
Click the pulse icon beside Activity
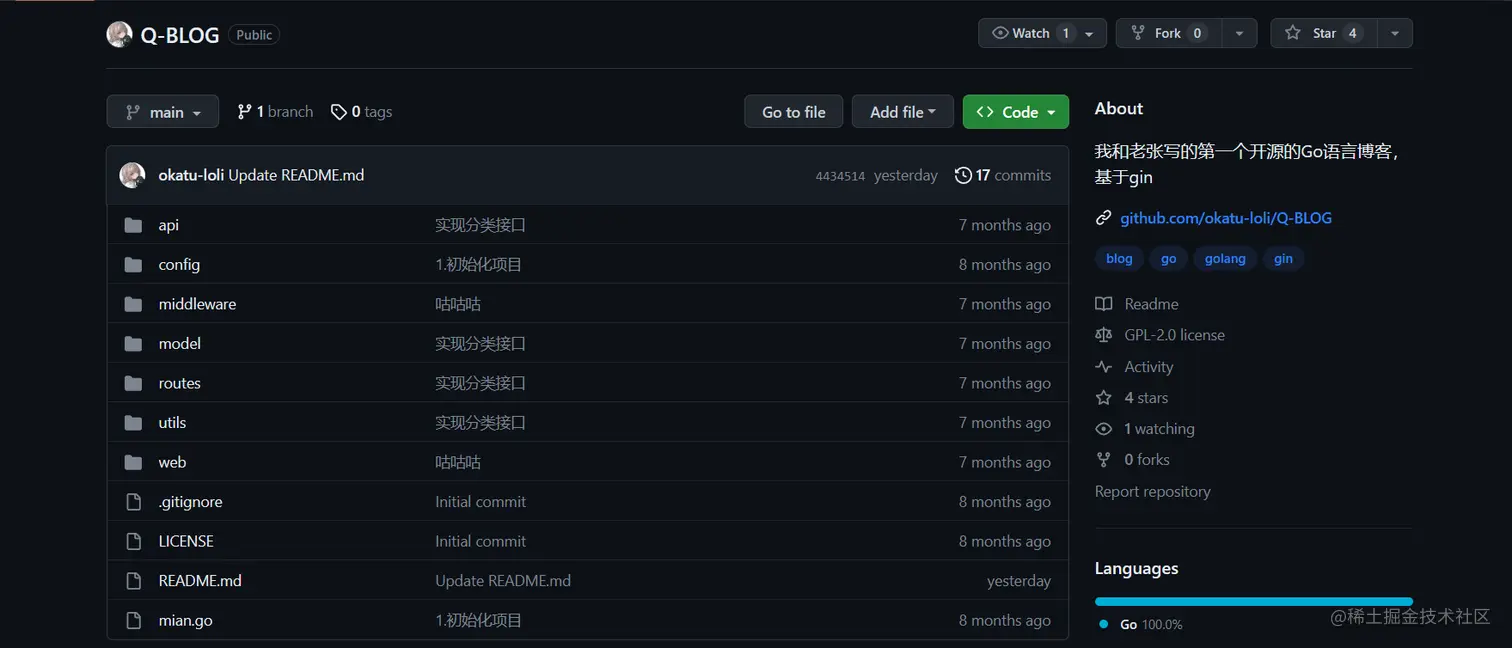pyautogui.click(x=1104, y=367)
